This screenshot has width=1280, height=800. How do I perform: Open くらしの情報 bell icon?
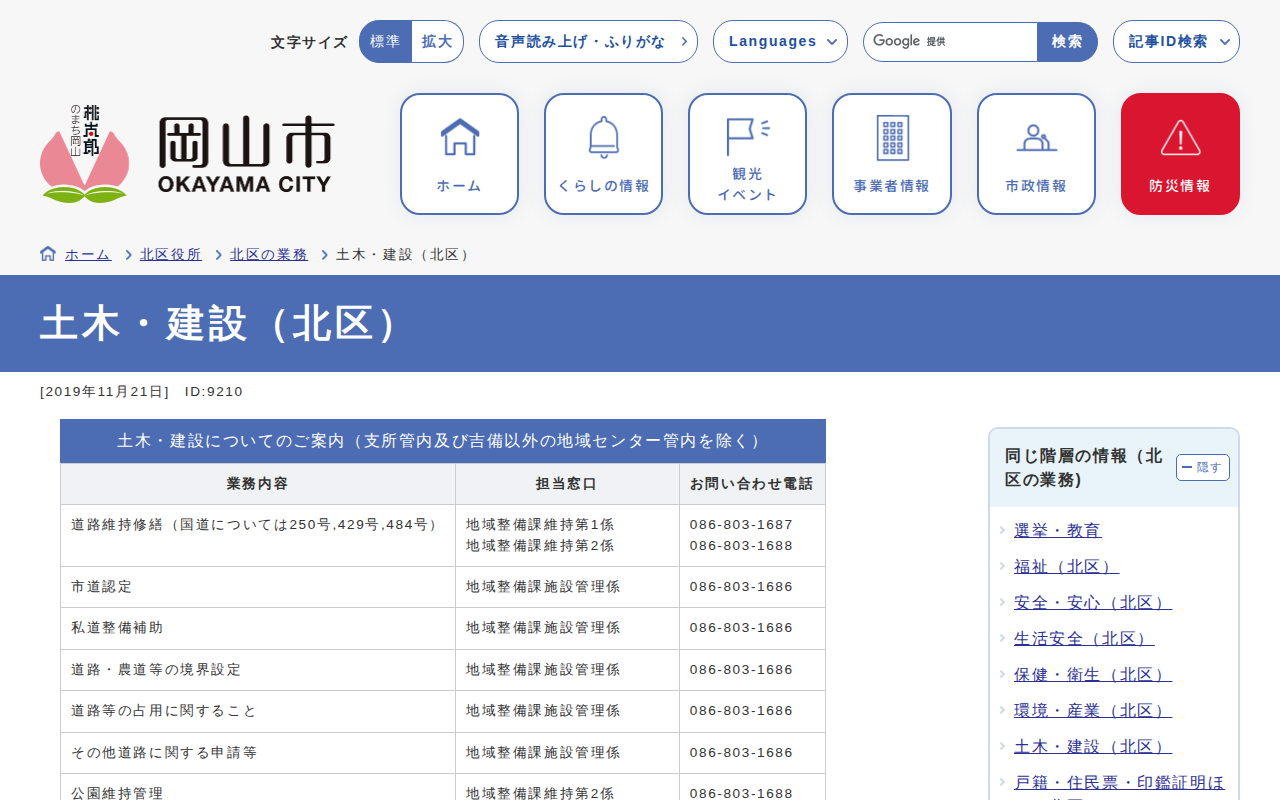tap(603, 138)
